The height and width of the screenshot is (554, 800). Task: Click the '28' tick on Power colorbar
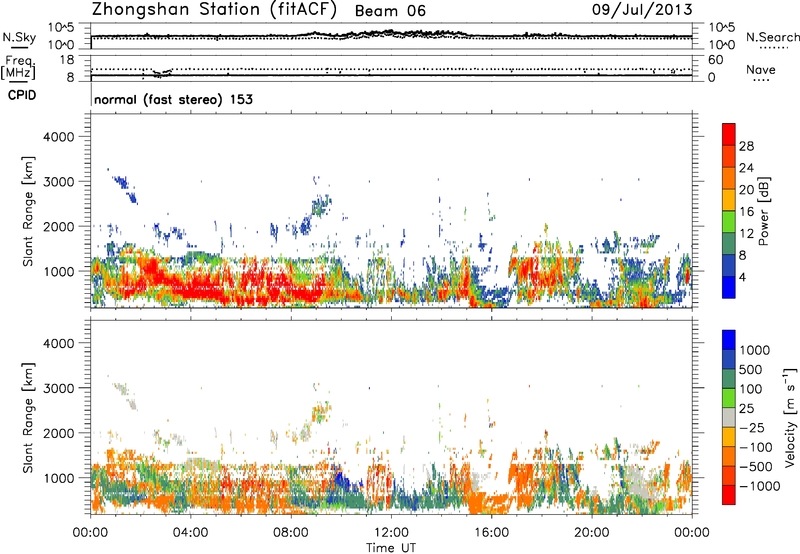tap(746, 146)
